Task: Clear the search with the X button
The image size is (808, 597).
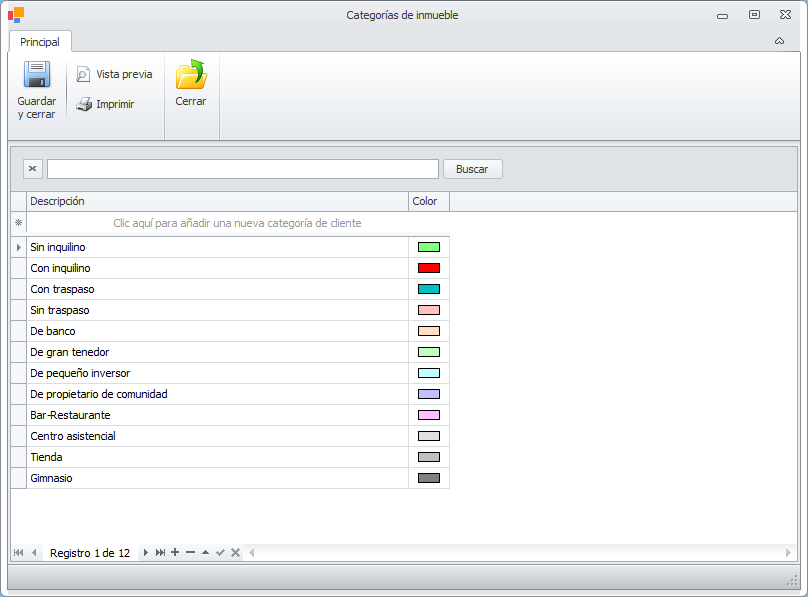Action: pos(32,169)
